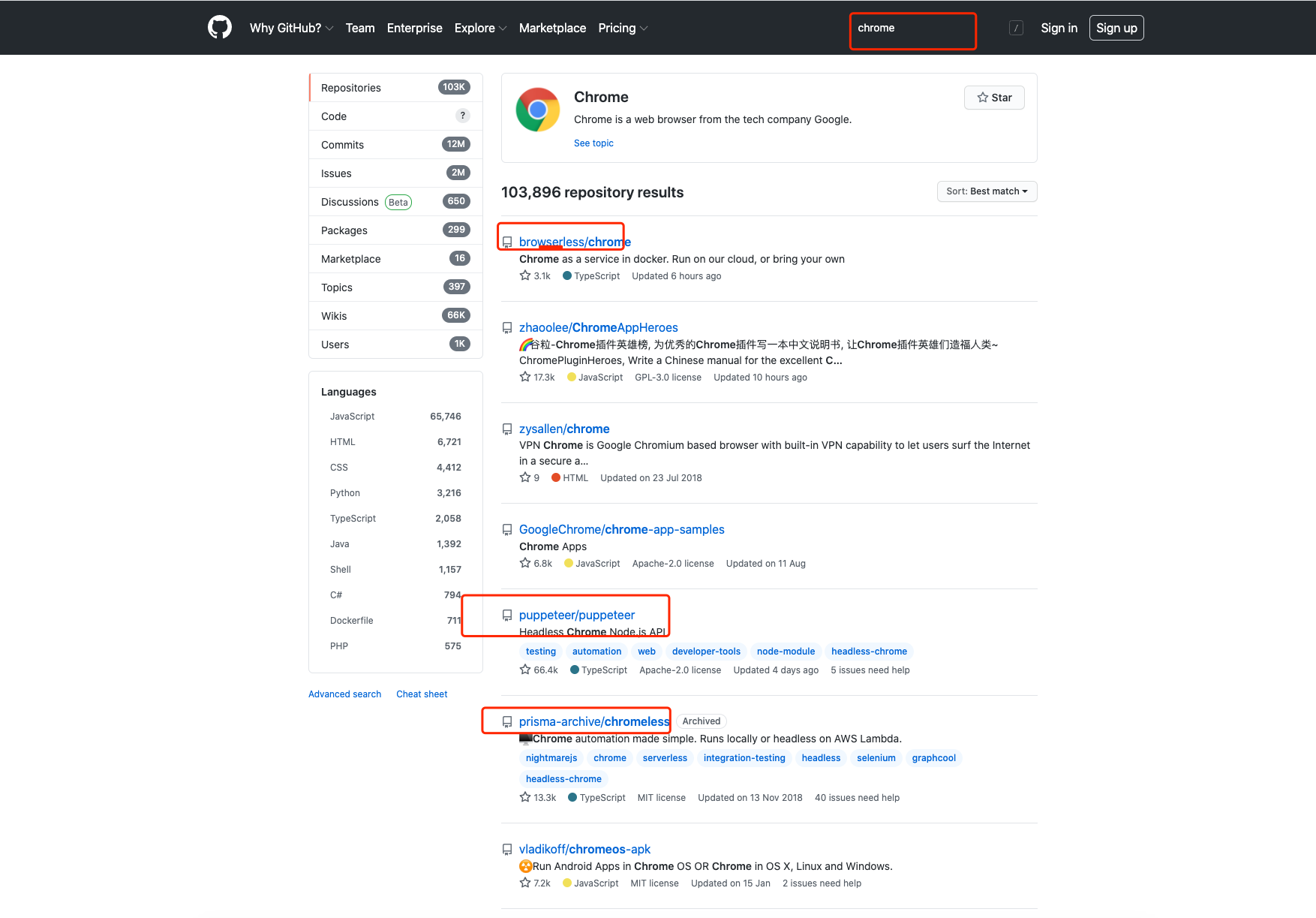
Task: Expand the Explore navigation menu
Action: point(480,28)
